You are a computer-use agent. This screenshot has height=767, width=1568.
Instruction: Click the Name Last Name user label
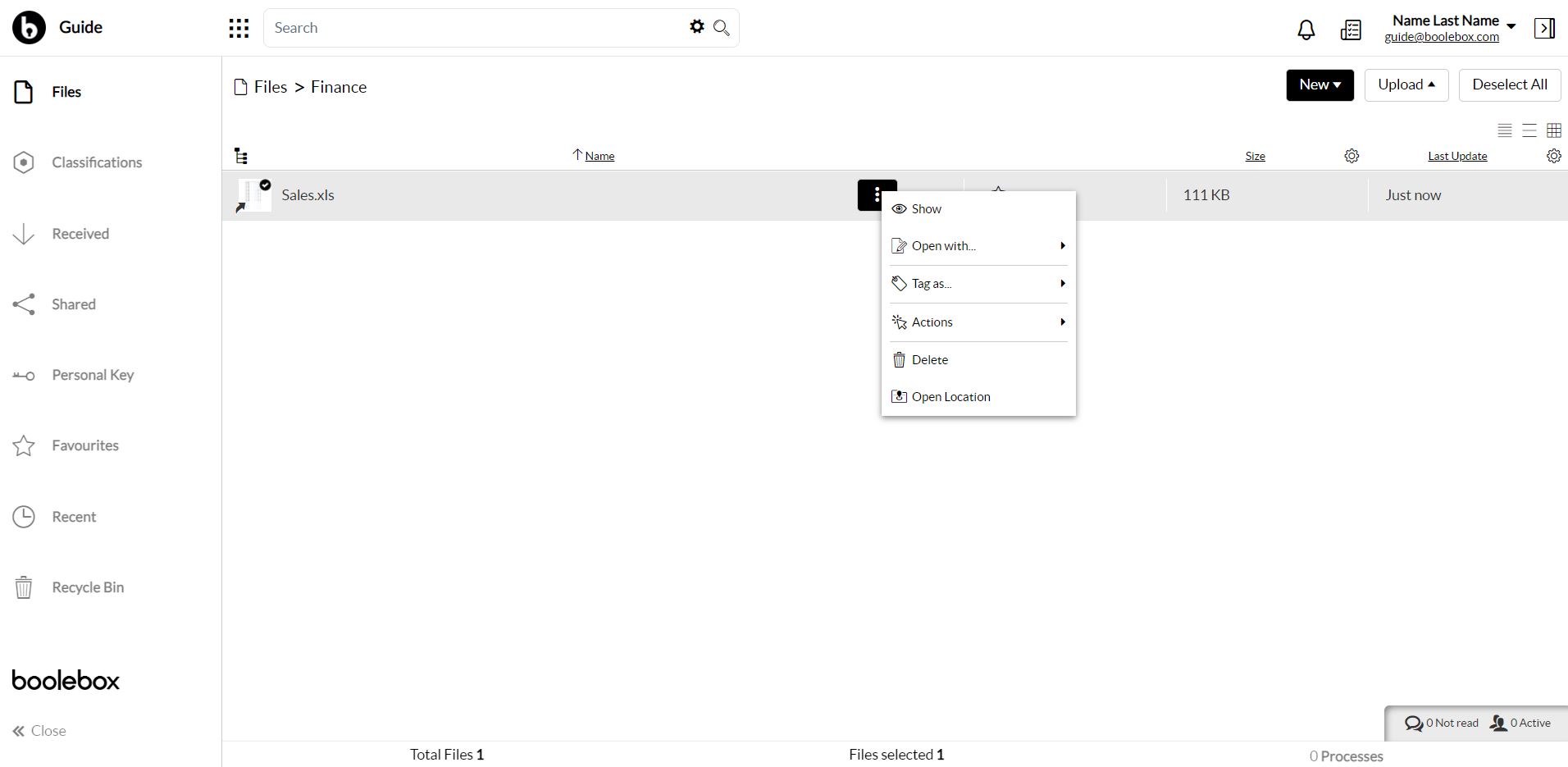[x=1446, y=21]
